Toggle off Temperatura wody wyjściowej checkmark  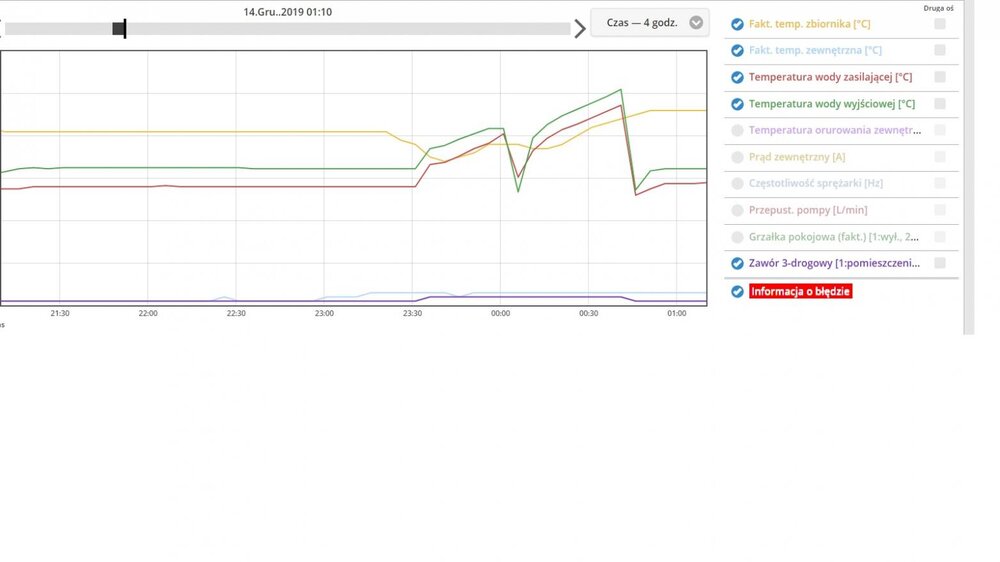point(737,104)
